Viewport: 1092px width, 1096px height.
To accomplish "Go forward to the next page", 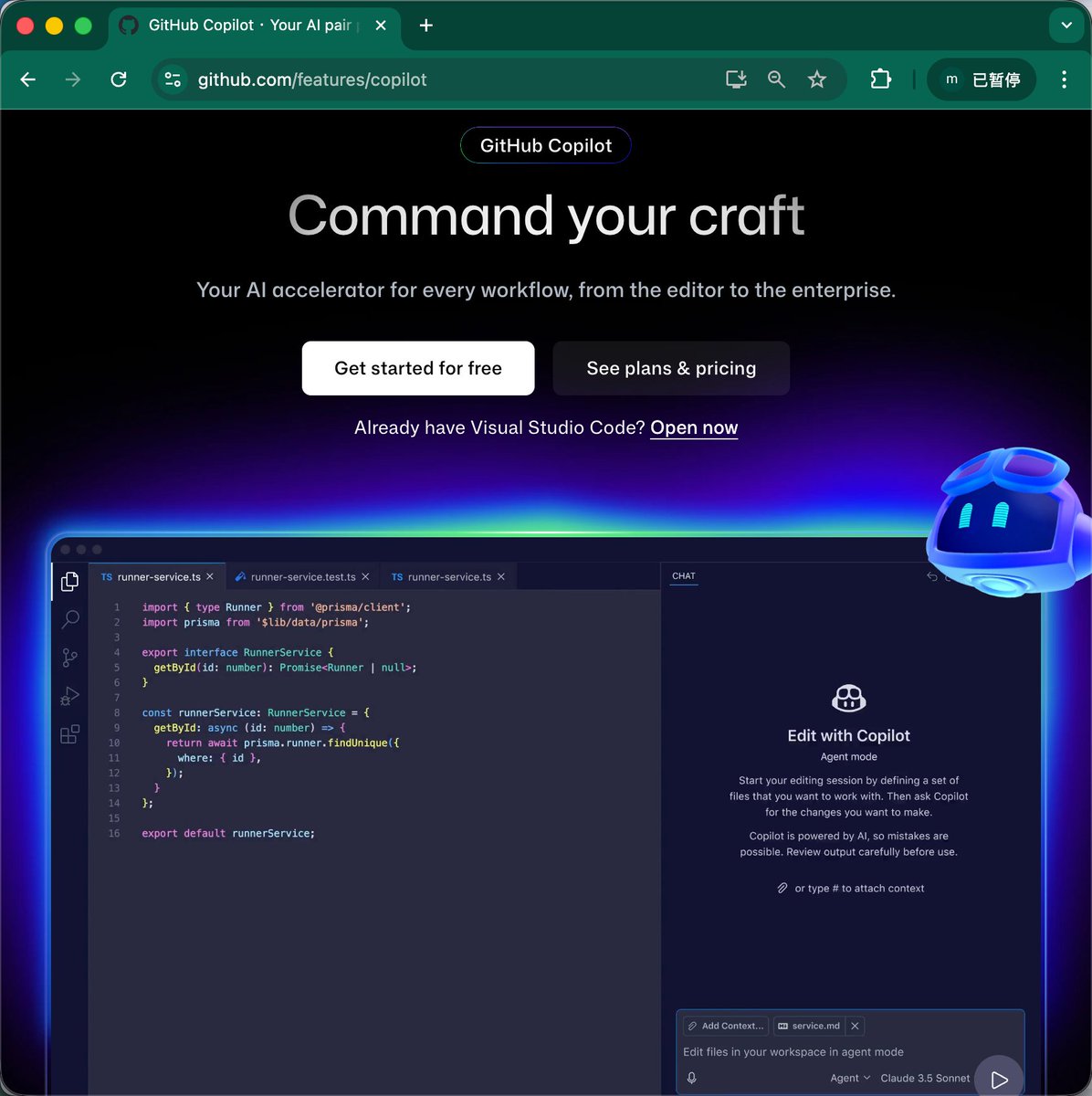I will click(73, 79).
